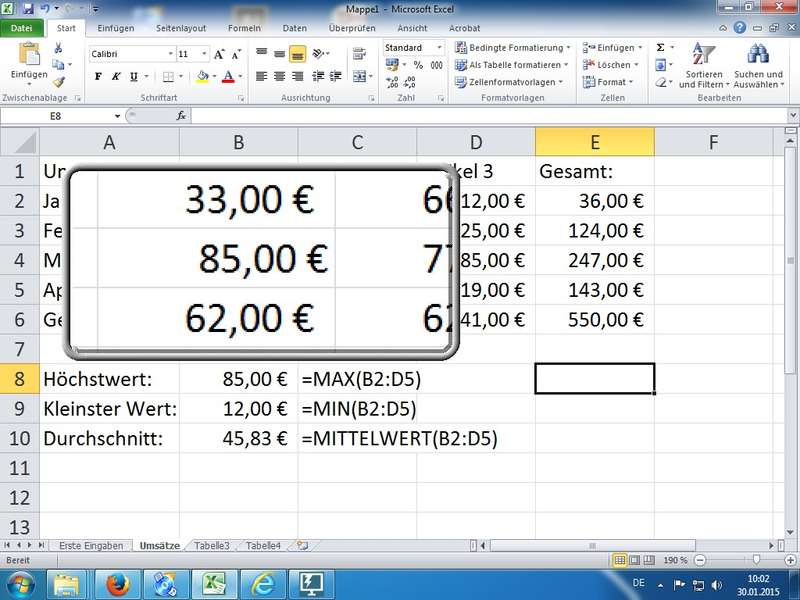The width and height of the screenshot is (800, 600).
Task: Open the Calibri font name dropdown
Action: 170,54
